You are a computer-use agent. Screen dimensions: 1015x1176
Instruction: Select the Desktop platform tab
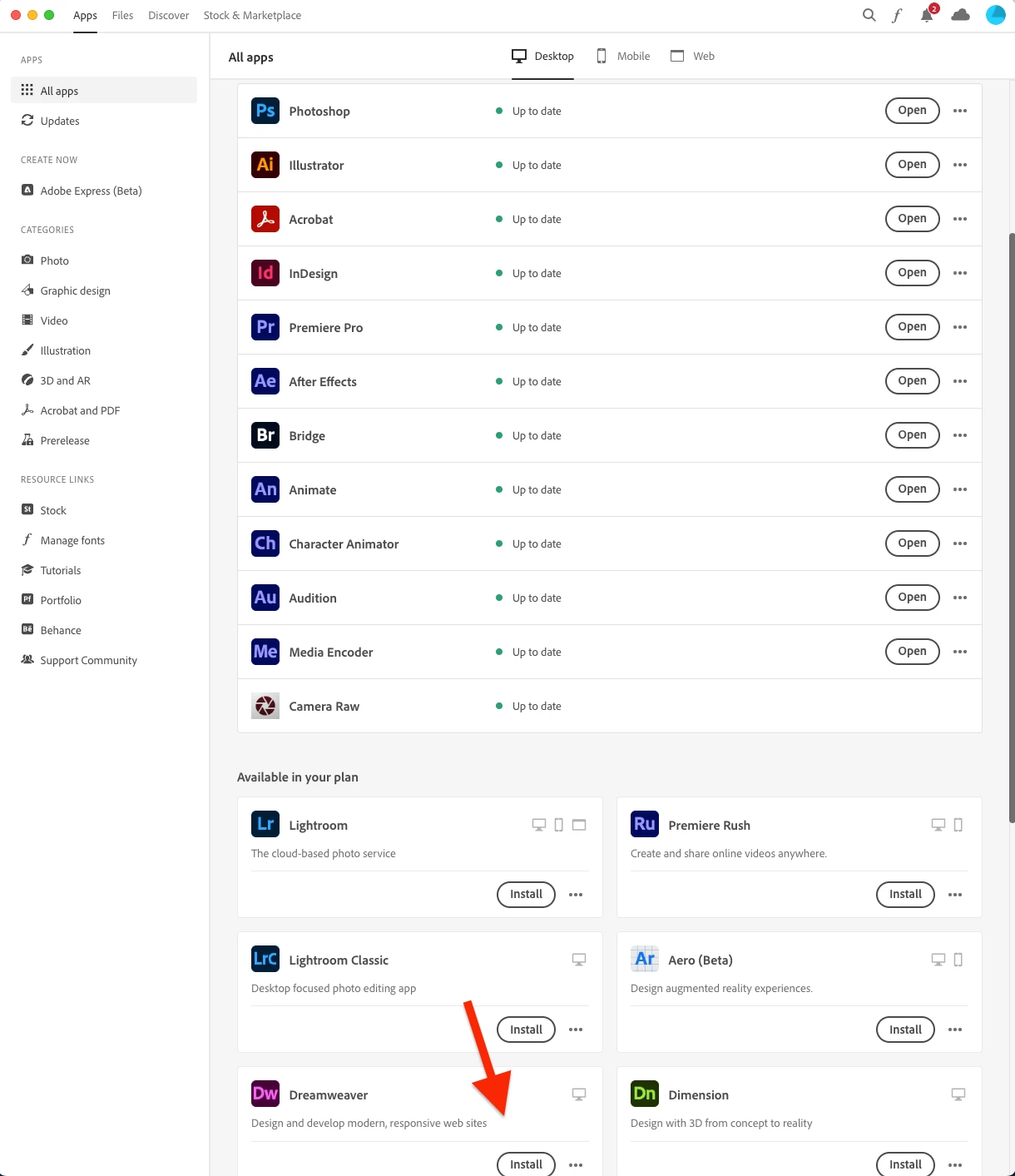(x=542, y=56)
